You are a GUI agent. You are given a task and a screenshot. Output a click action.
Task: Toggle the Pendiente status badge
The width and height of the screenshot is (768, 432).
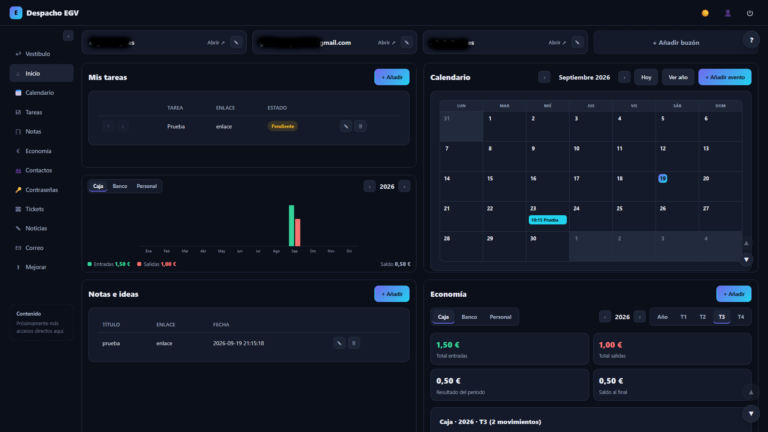pyautogui.click(x=283, y=126)
